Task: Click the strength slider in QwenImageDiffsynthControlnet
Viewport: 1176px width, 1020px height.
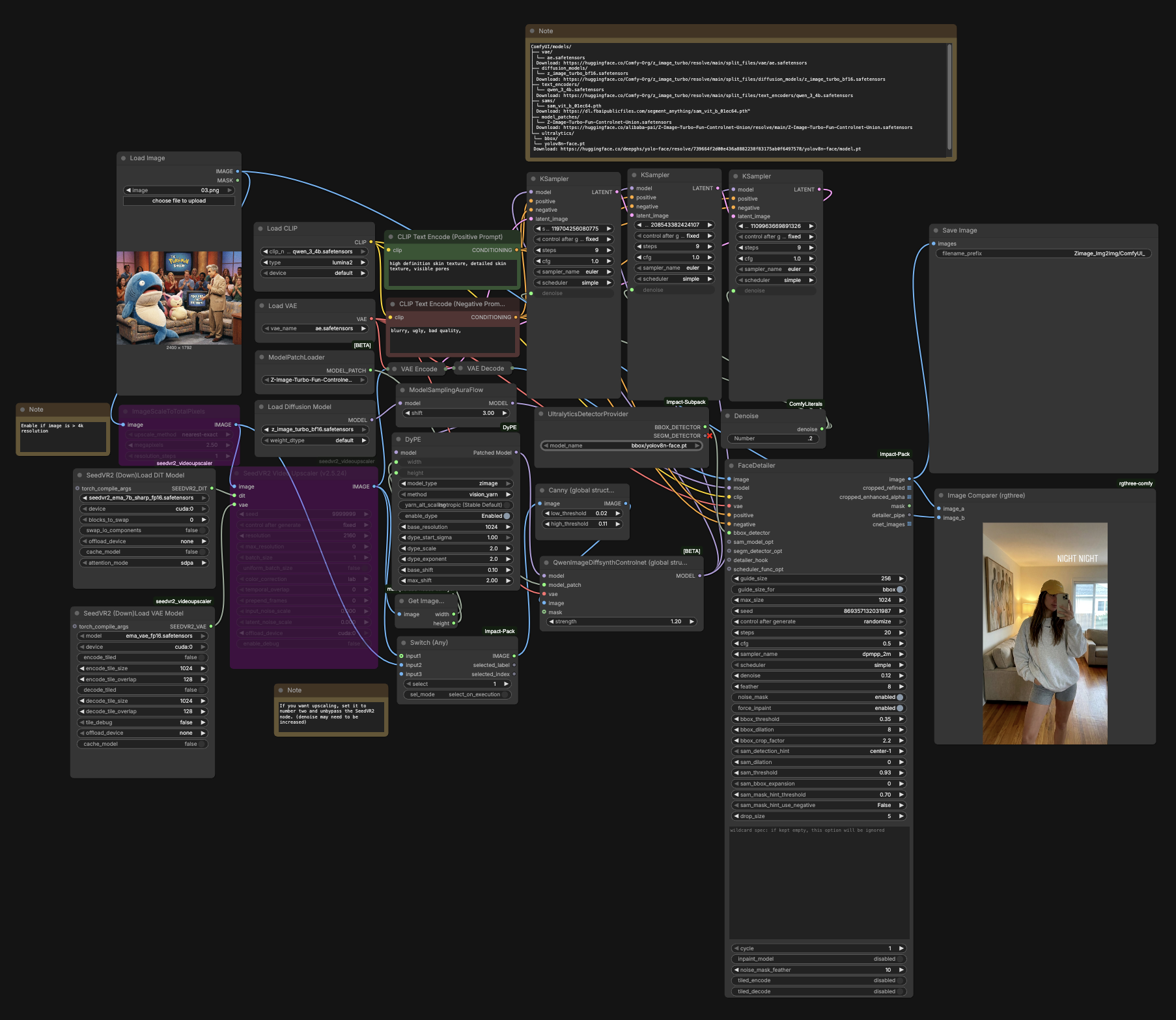Action: point(621,621)
